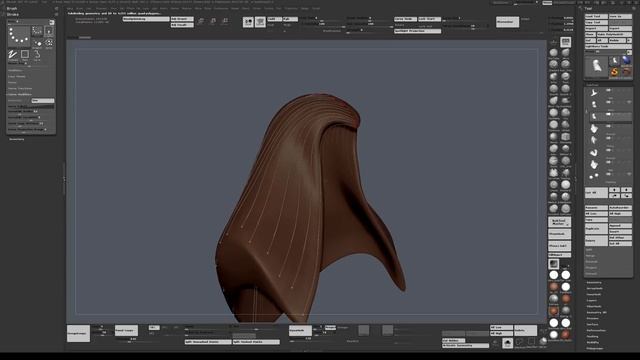
Task: Pick the curved-line stroke icon beside the square
Action: pyautogui.click(x=37, y=55)
